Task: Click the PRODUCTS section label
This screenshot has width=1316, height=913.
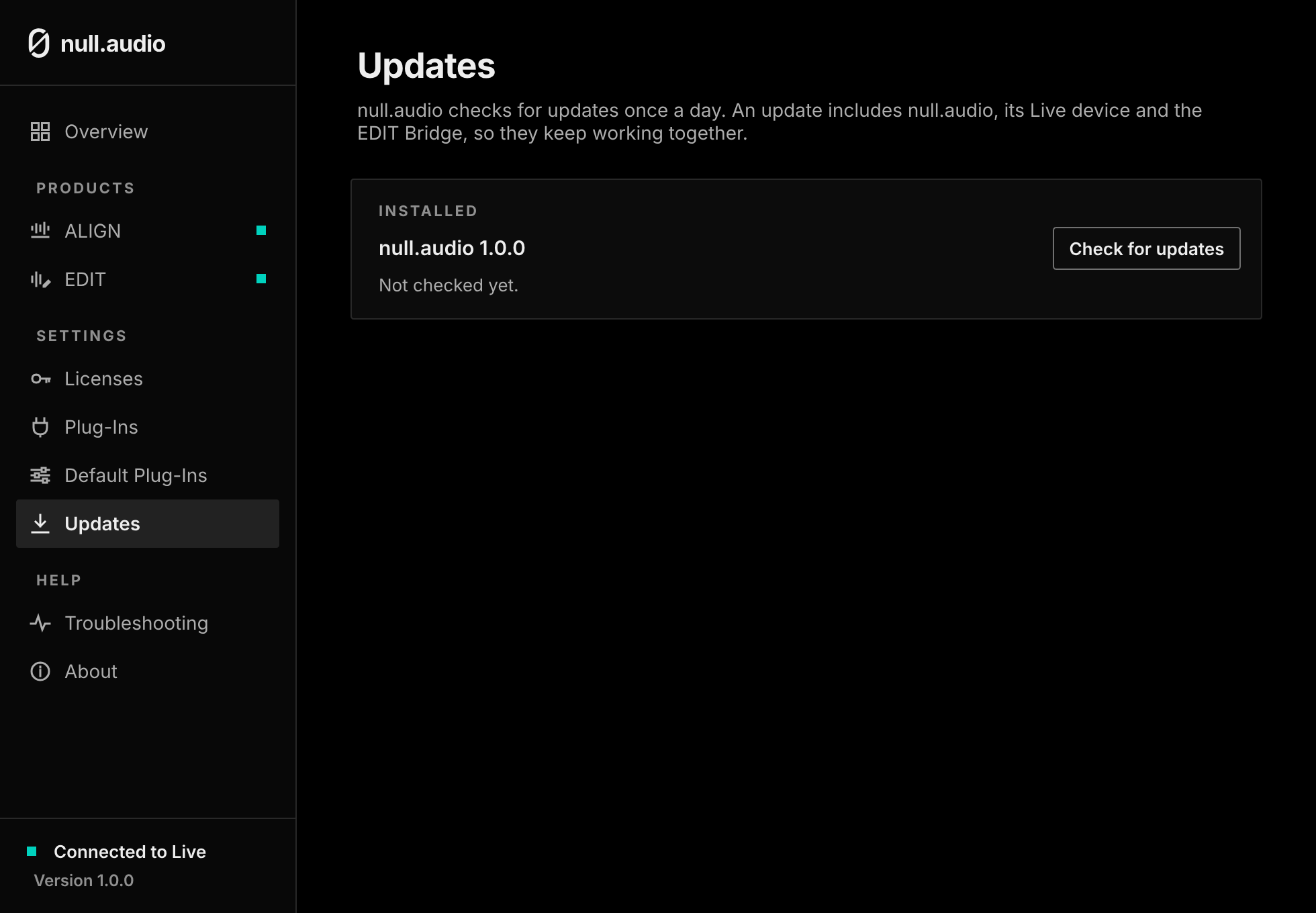Action: pyautogui.click(x=85, y=188)
